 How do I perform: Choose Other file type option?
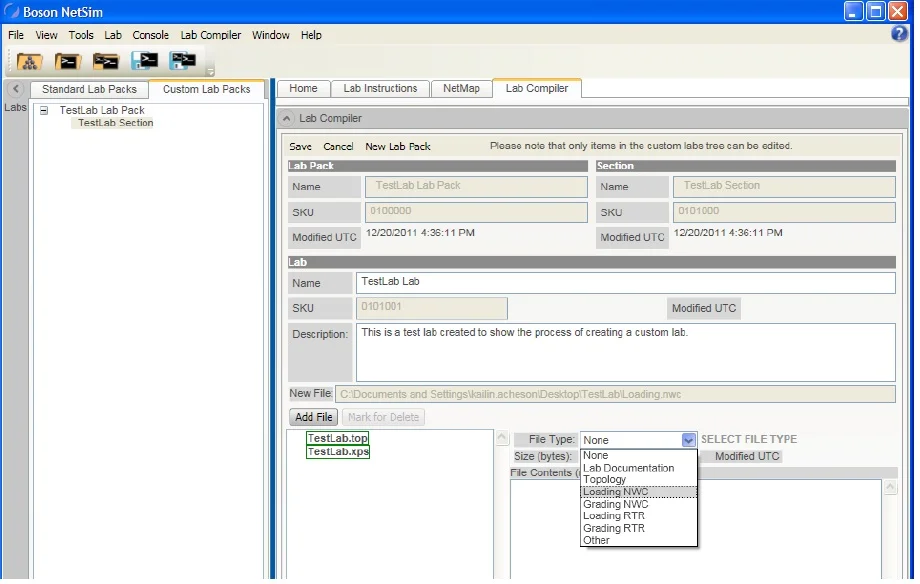click(638, 541)
